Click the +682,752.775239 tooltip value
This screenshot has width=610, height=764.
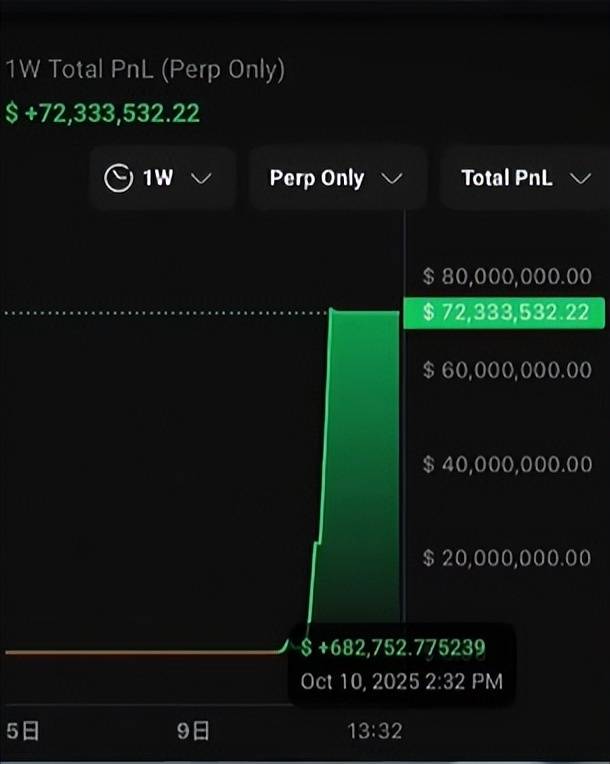pos(394,648)
